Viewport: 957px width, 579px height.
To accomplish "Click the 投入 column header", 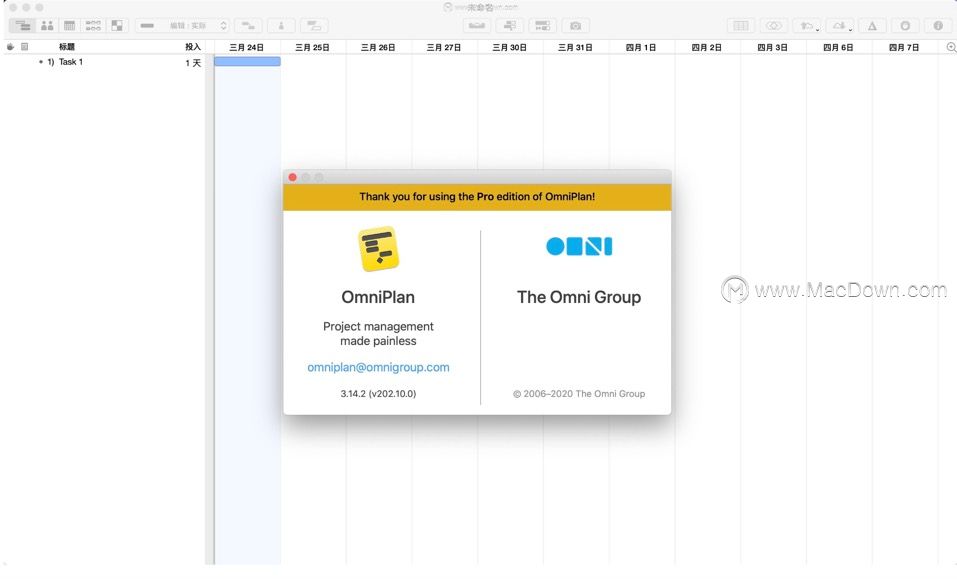I will (x=193, y=47).
